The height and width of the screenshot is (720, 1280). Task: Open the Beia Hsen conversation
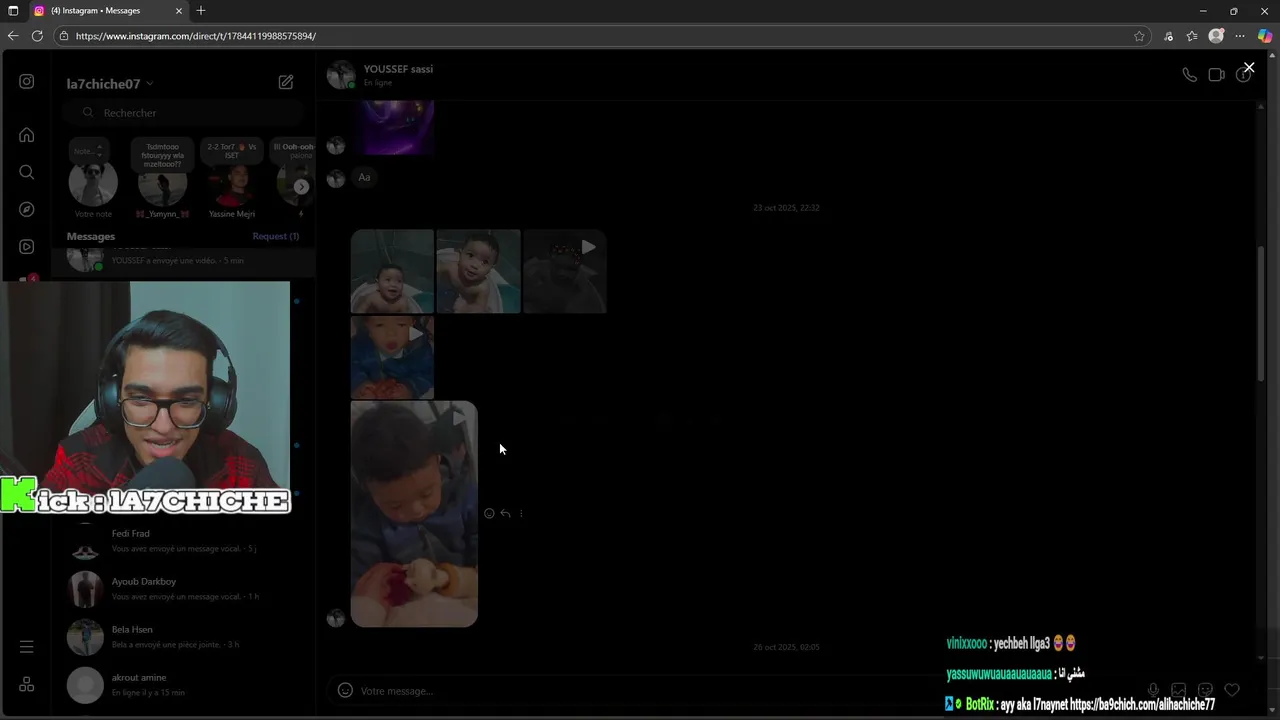pyautogui.click(x=184, y=636)
